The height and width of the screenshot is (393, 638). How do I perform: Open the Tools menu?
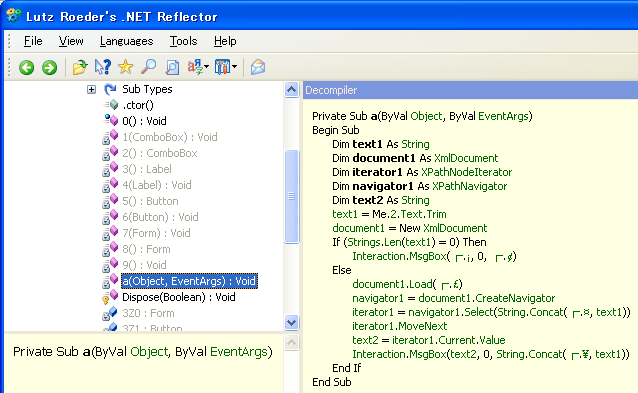click(x=184, y=41)
